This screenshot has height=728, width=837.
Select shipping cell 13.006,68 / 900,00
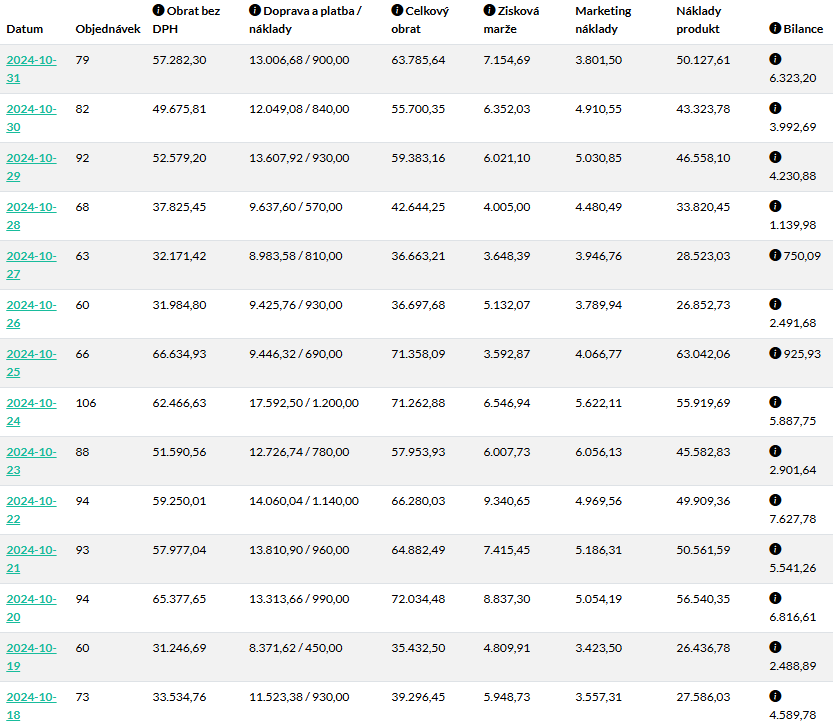click(x=299, y=60)
